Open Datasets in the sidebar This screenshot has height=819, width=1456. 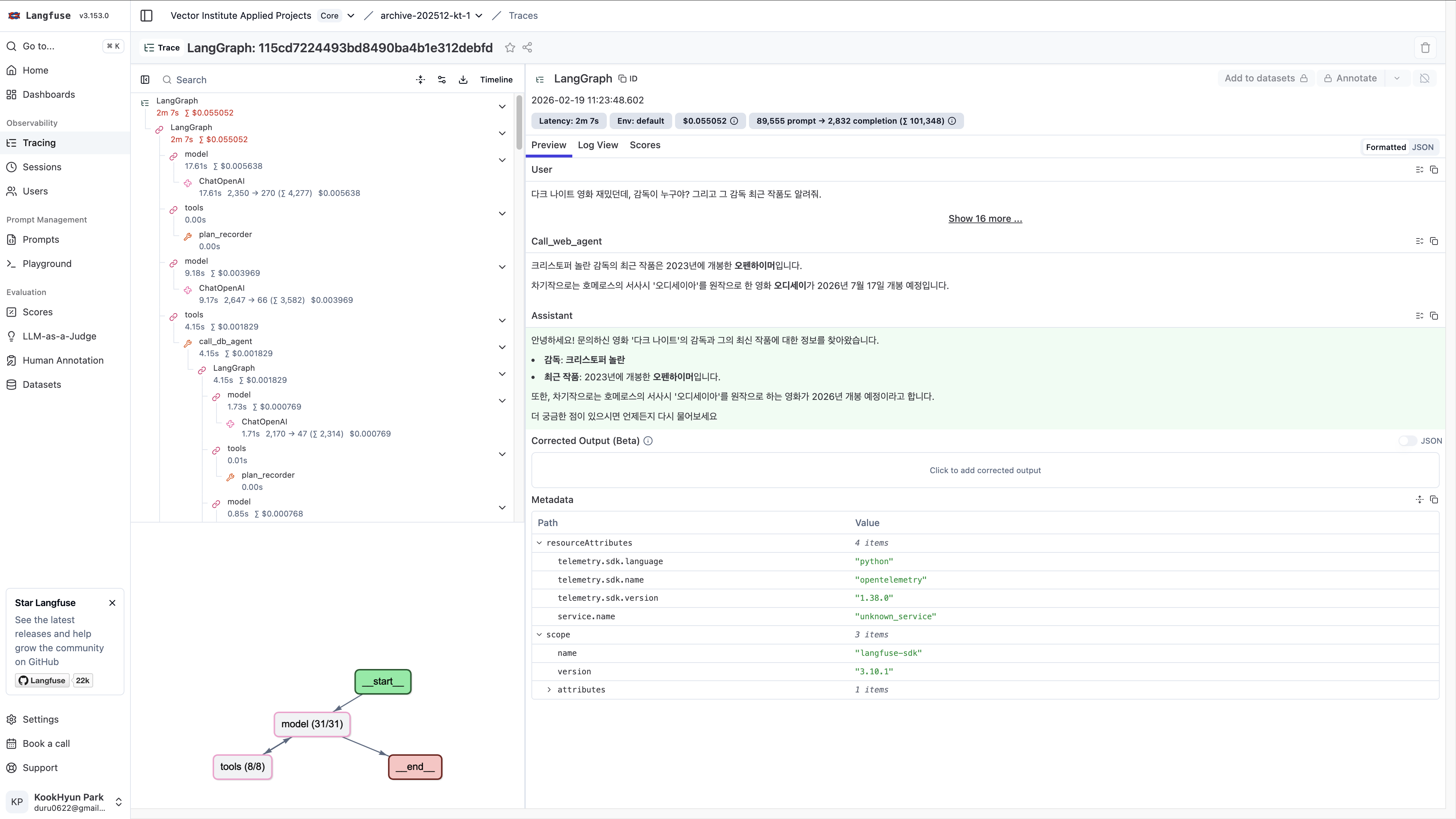point(65,384)
